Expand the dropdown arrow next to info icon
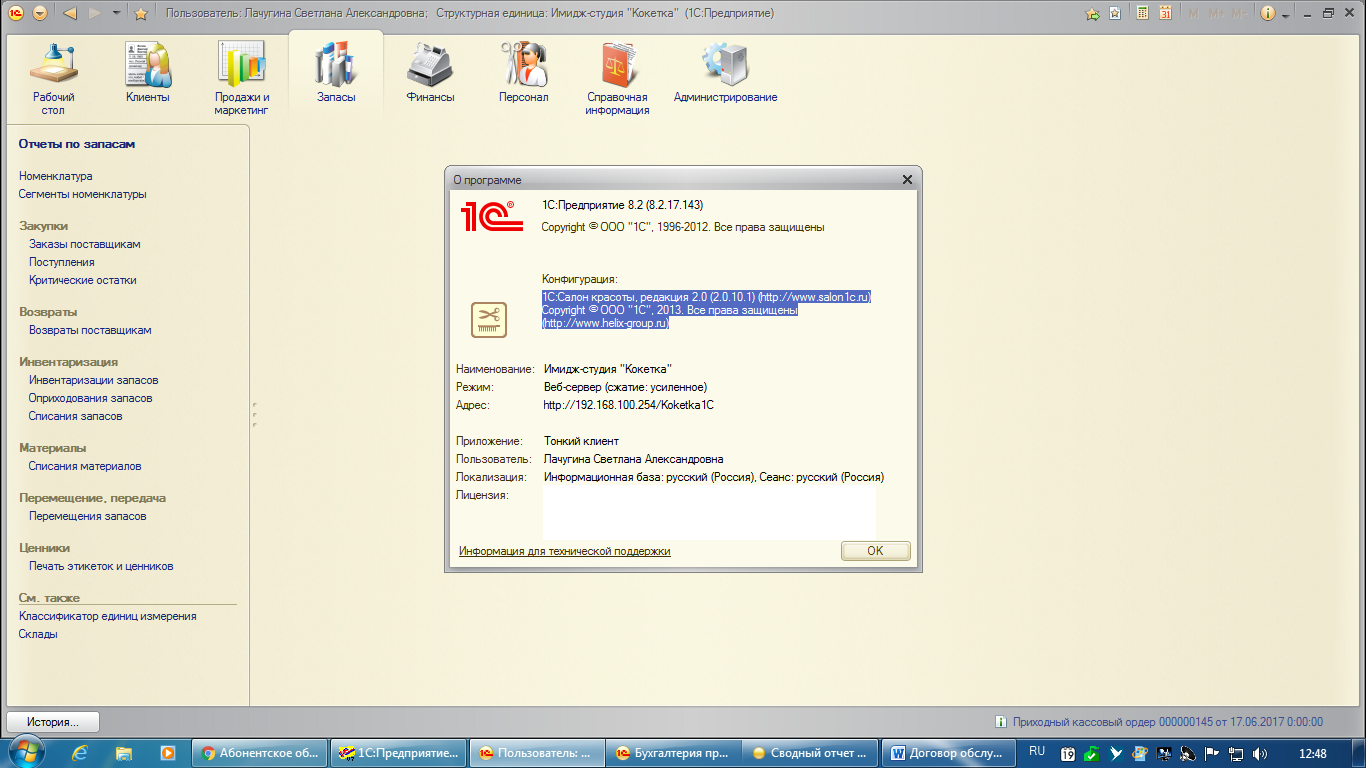The width and height of the screenshot is (1366, 768). [x=1285, y=14]
